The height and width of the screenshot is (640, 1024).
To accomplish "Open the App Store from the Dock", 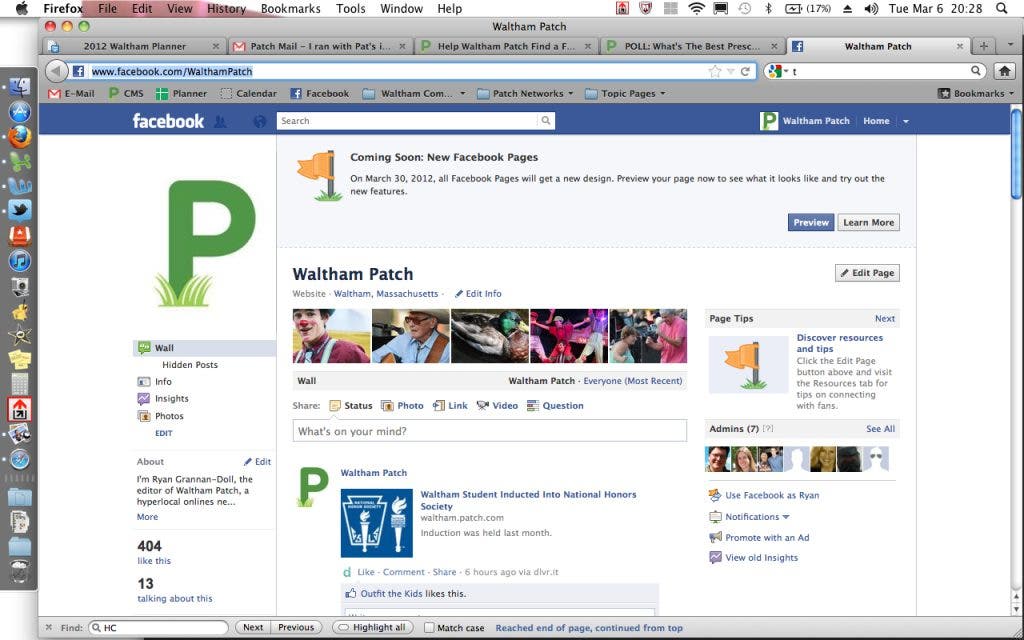I will pyautogui.click(x=20, y=112).
